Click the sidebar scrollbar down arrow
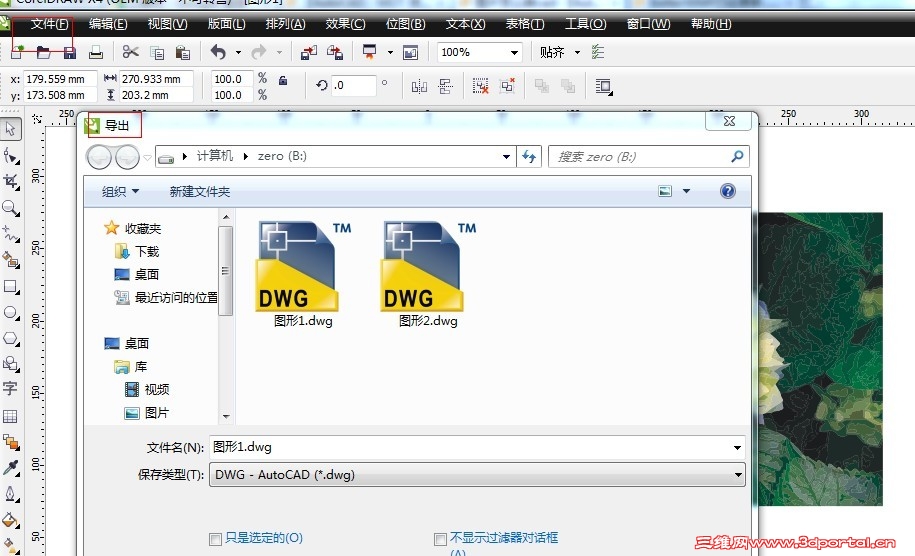Screen dimensions: 915x556 point(226,417)
